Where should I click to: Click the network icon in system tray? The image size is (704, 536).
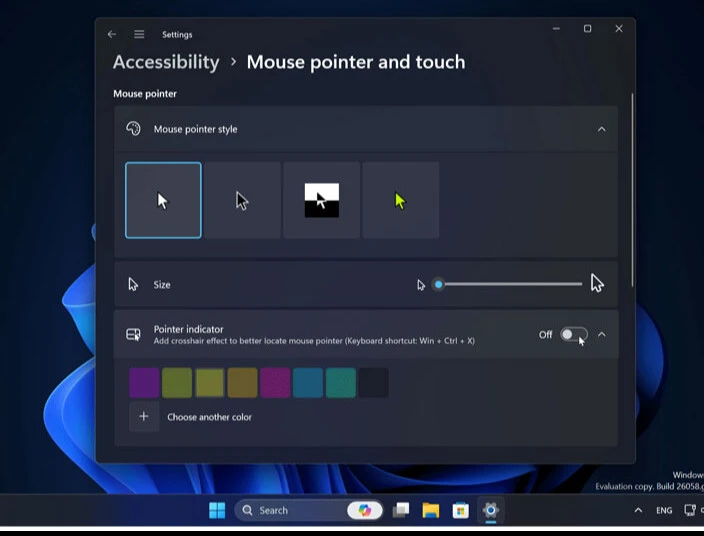point(690,510)
